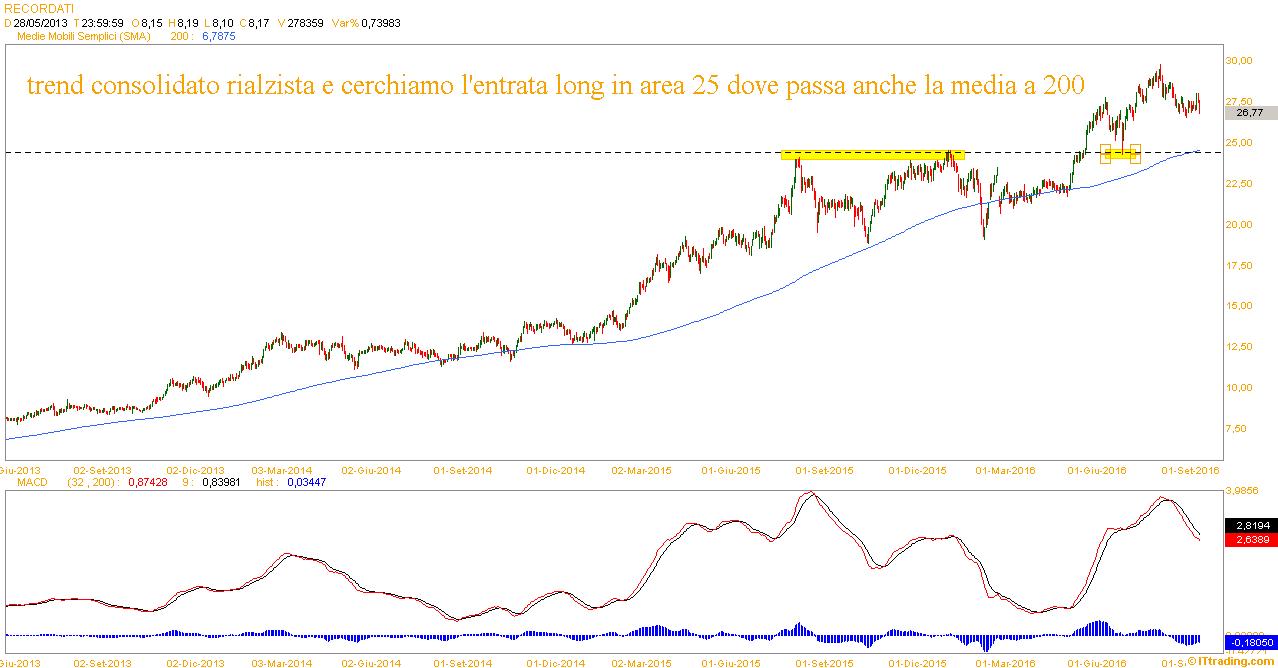This screenshot has width=1278, height=668.
Task: Click the current price tag 26,77
Action: pyautogui.click(x=1250, y=113)
